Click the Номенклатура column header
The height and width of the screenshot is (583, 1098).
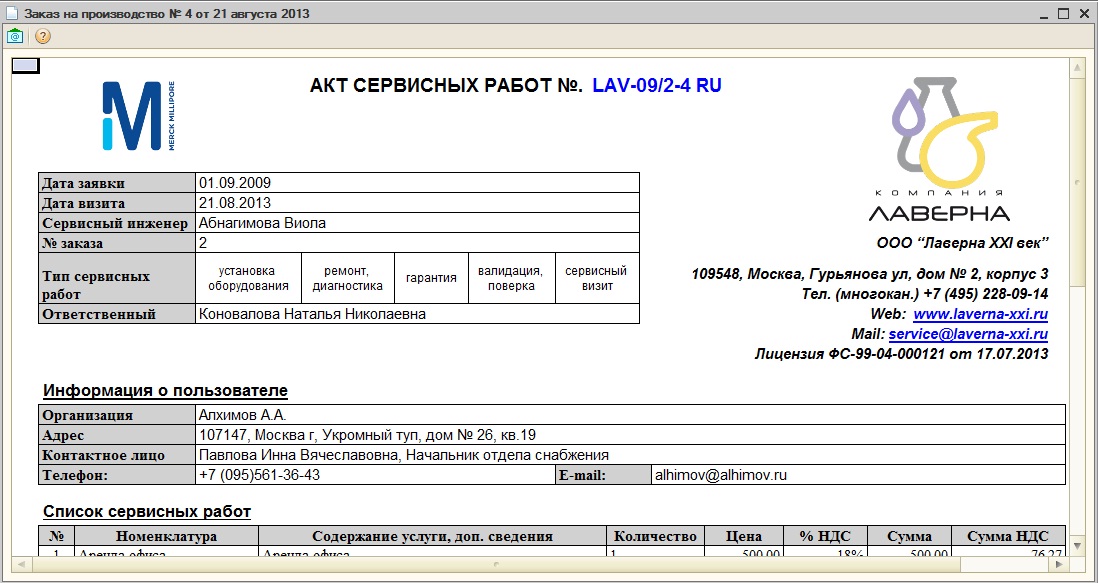click(x=167, y=537)
